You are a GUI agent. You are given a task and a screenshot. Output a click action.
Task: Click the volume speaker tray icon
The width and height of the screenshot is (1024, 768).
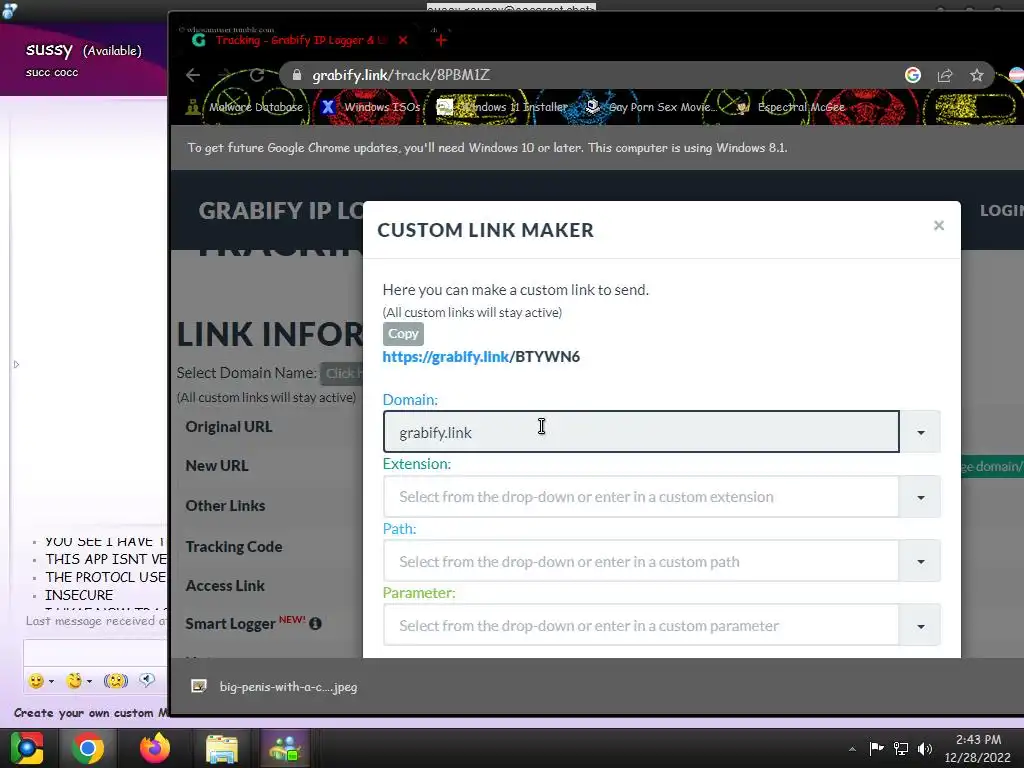click(x=925, y=748)
